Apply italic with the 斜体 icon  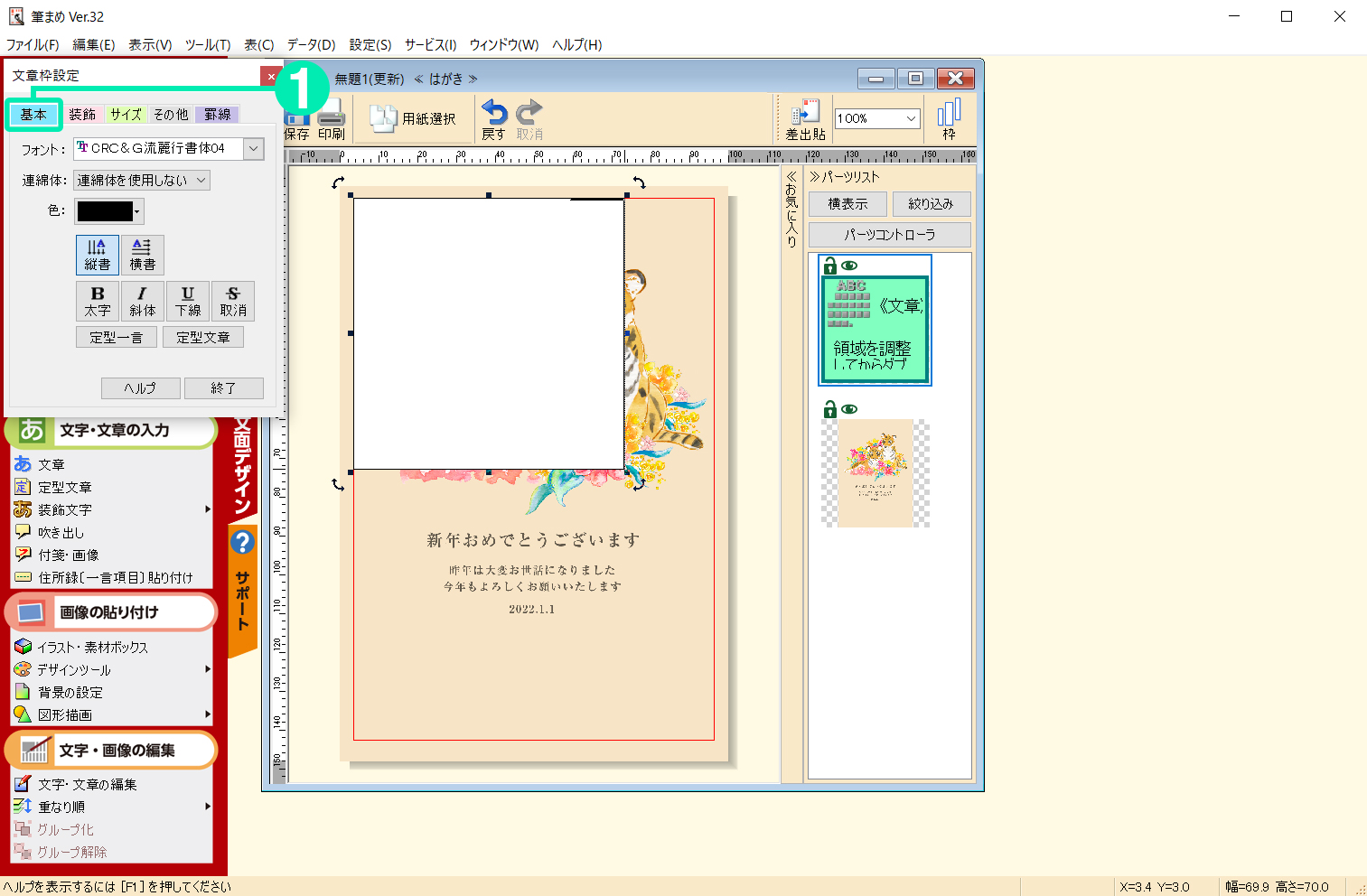(x=142, y=301)
